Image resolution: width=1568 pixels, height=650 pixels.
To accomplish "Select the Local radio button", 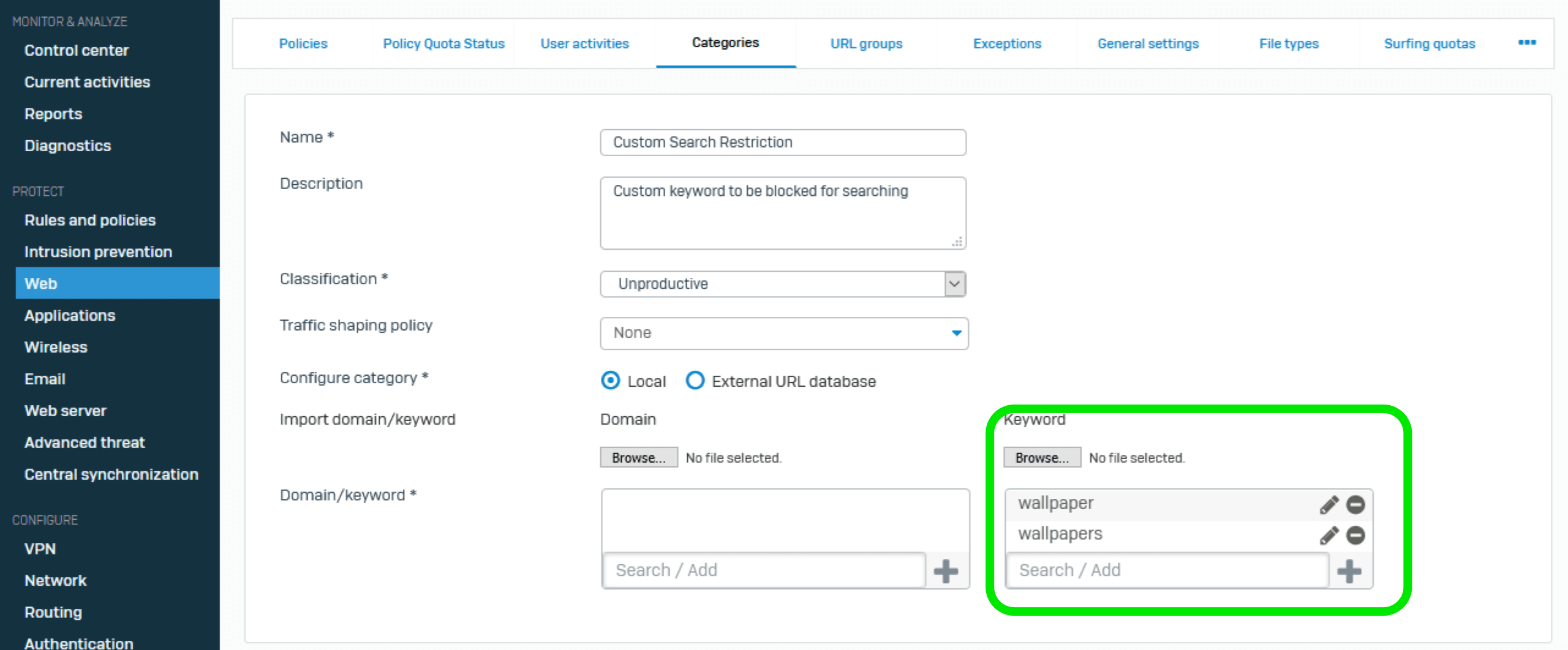I will (610, 381).
